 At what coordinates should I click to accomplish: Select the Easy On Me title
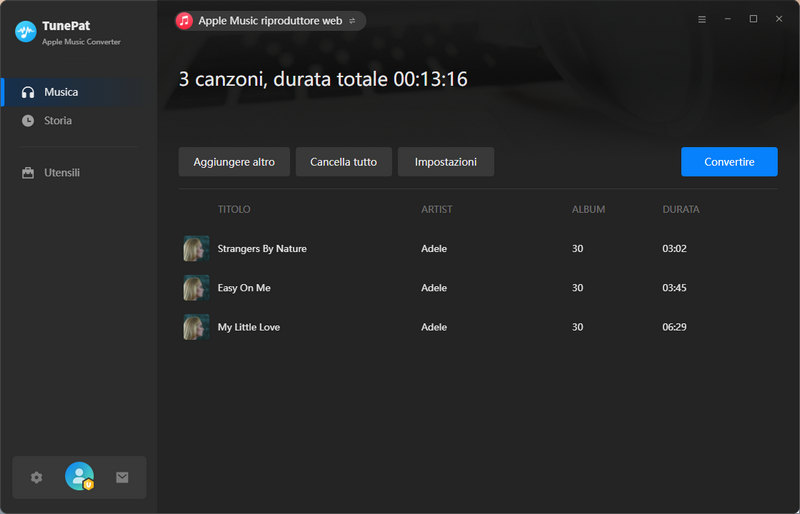pos(244,288)
